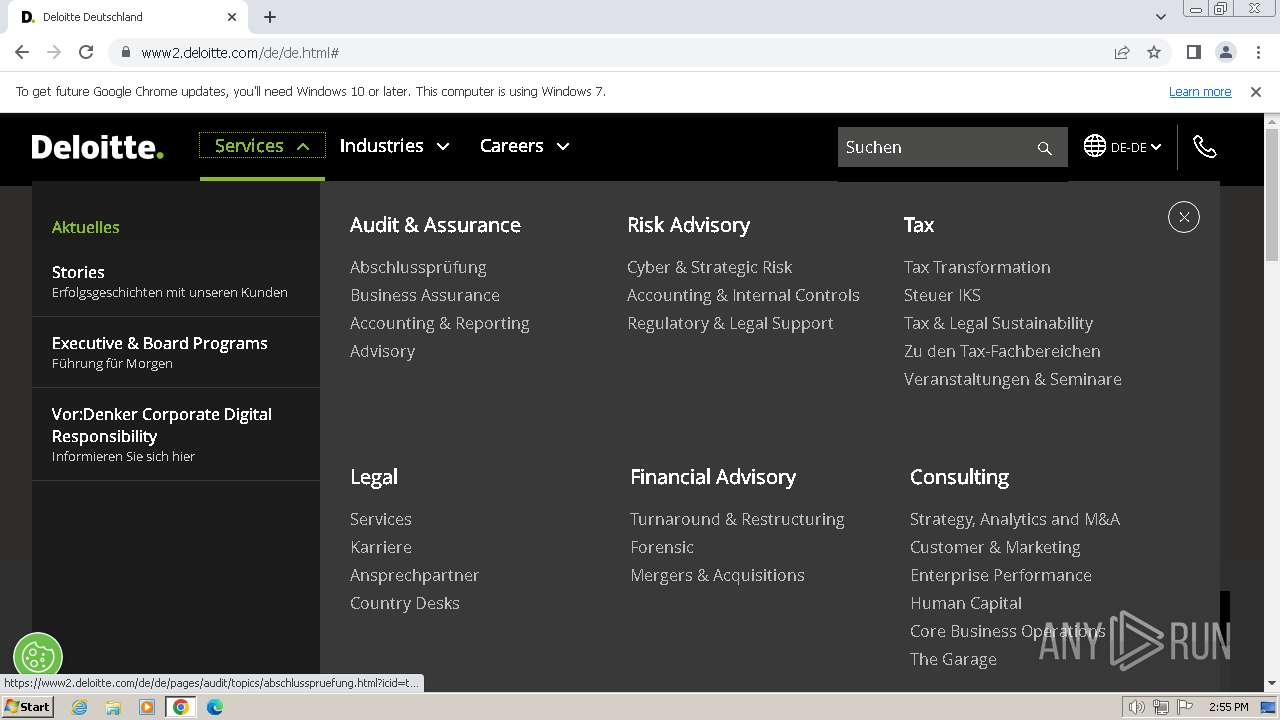The height and width of the screenshot is (720, 1280).
Task: Click the phone contact icon
Action: (1205, 147)
